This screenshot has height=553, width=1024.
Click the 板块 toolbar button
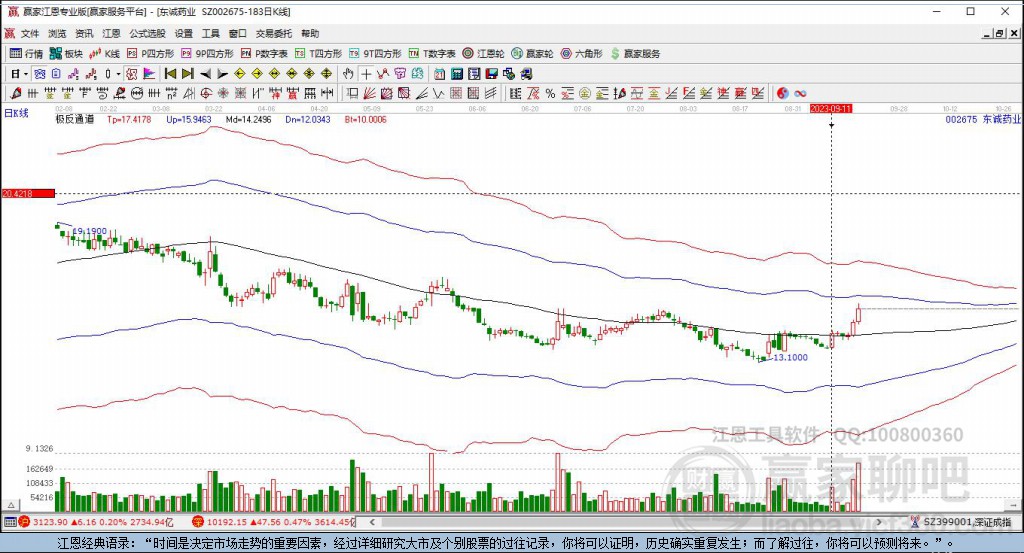coord(66,54)
